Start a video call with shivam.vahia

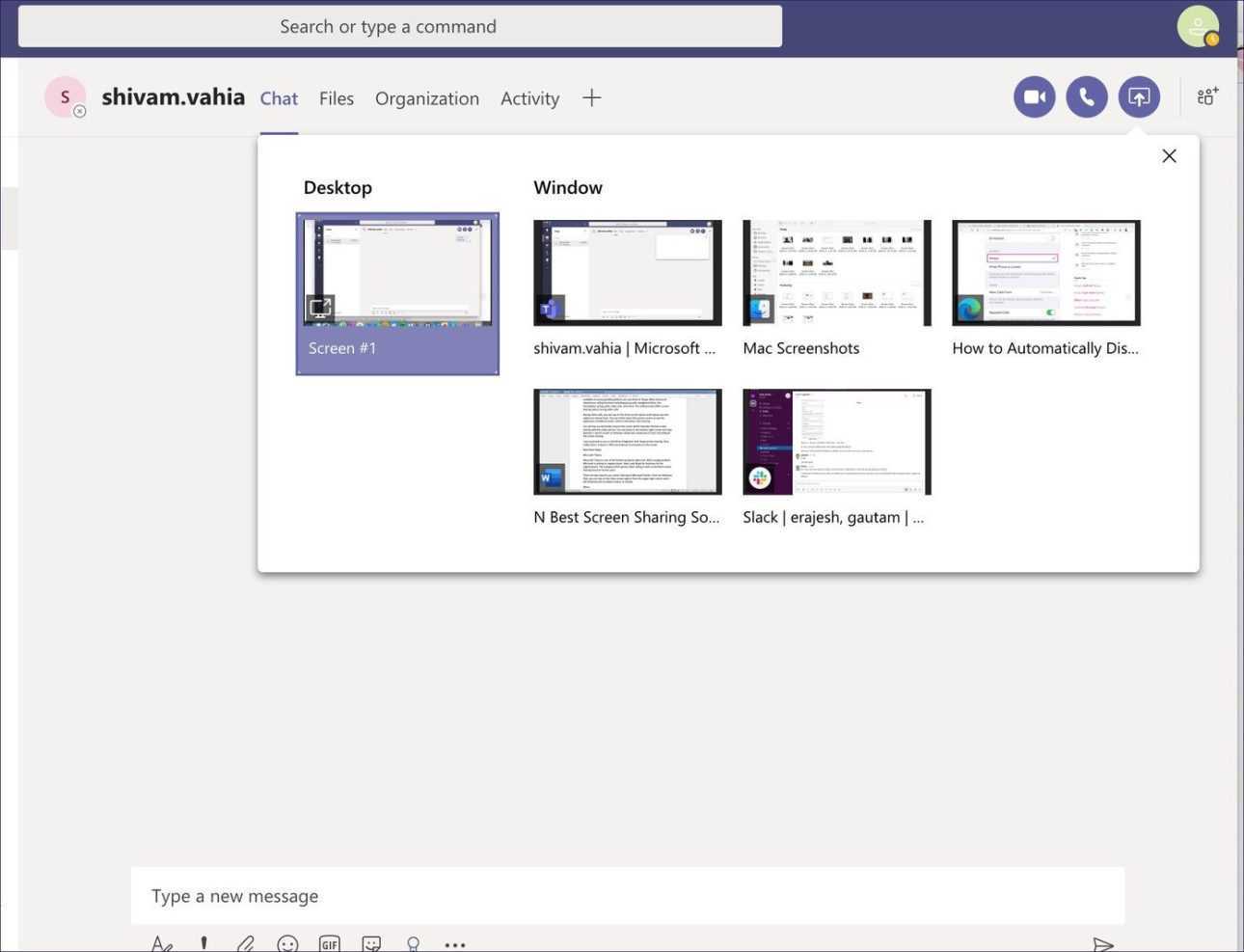[1034, 97]
